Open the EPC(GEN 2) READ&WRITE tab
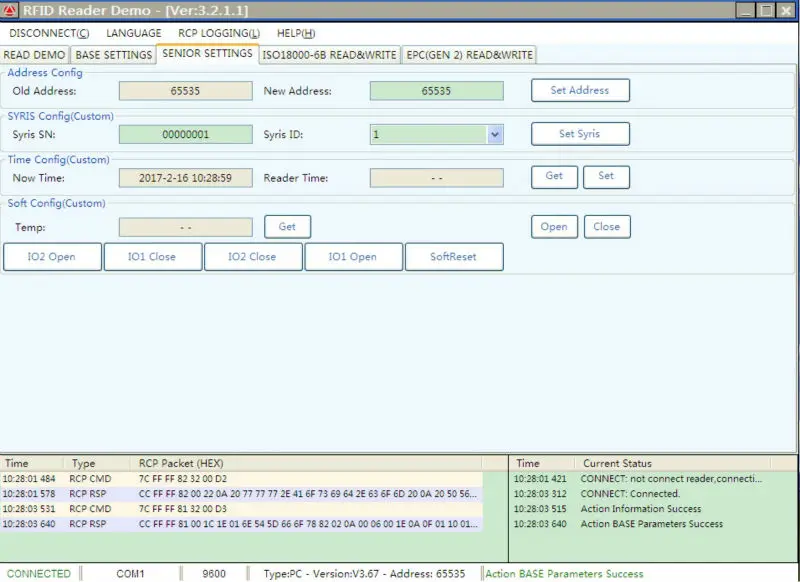This screenshot has height=582, width=800. coord(468,55)
